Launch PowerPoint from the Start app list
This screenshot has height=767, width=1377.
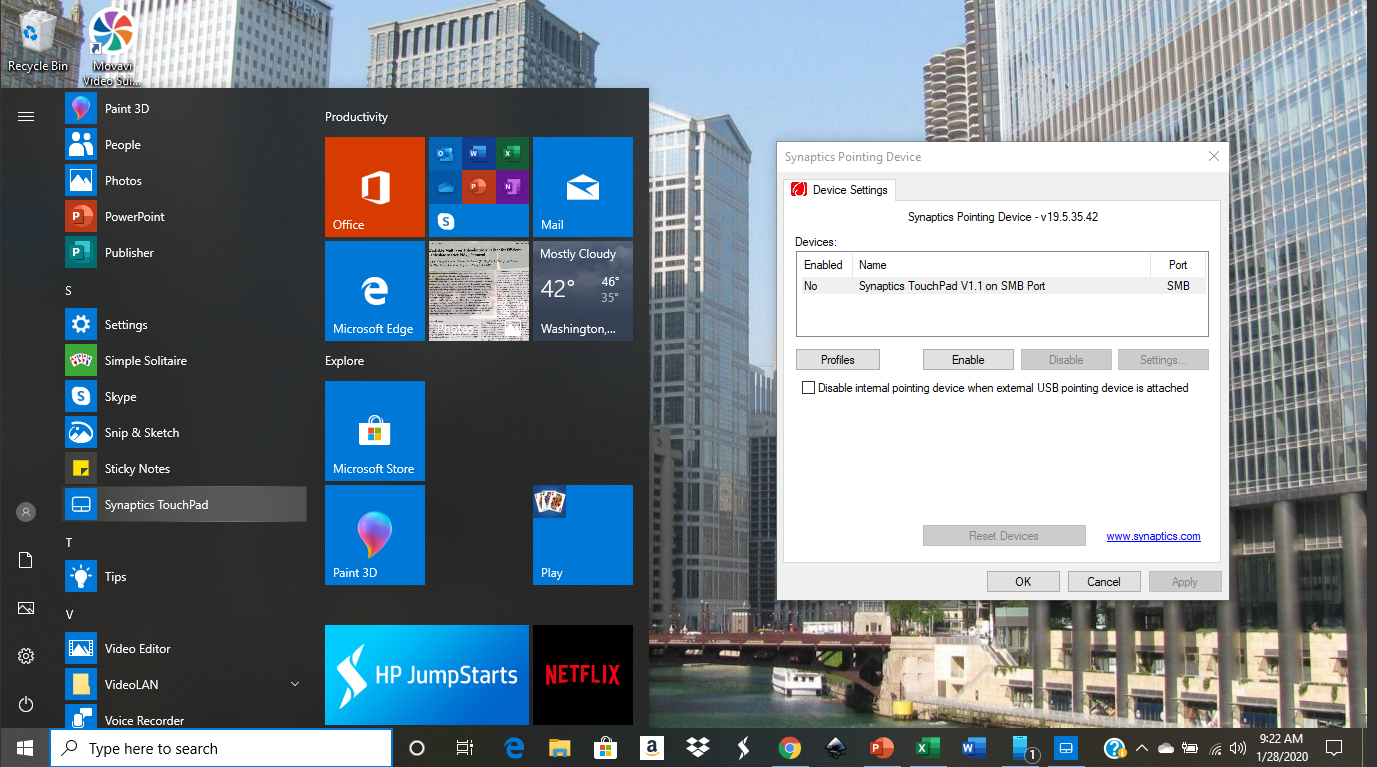(185, 217)
